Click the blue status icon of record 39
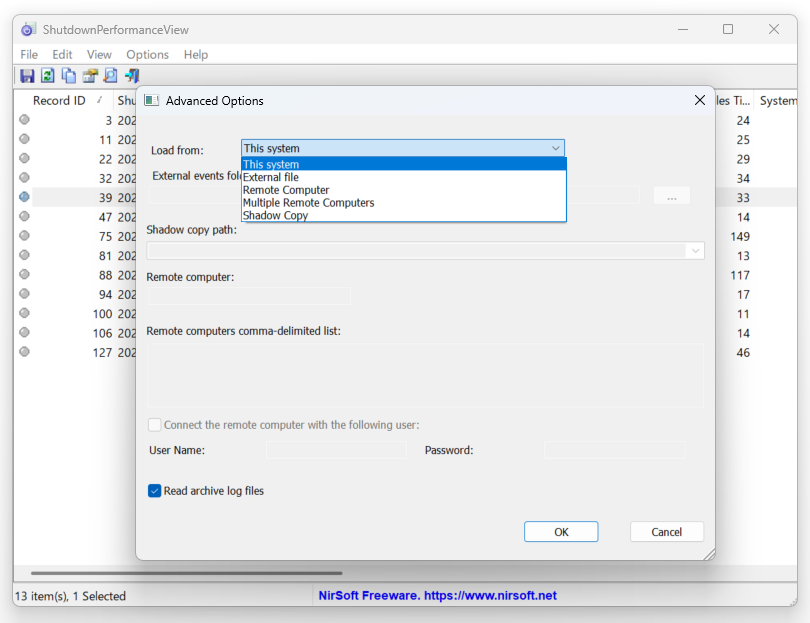 pyautogui.click(x=24, y=197)
